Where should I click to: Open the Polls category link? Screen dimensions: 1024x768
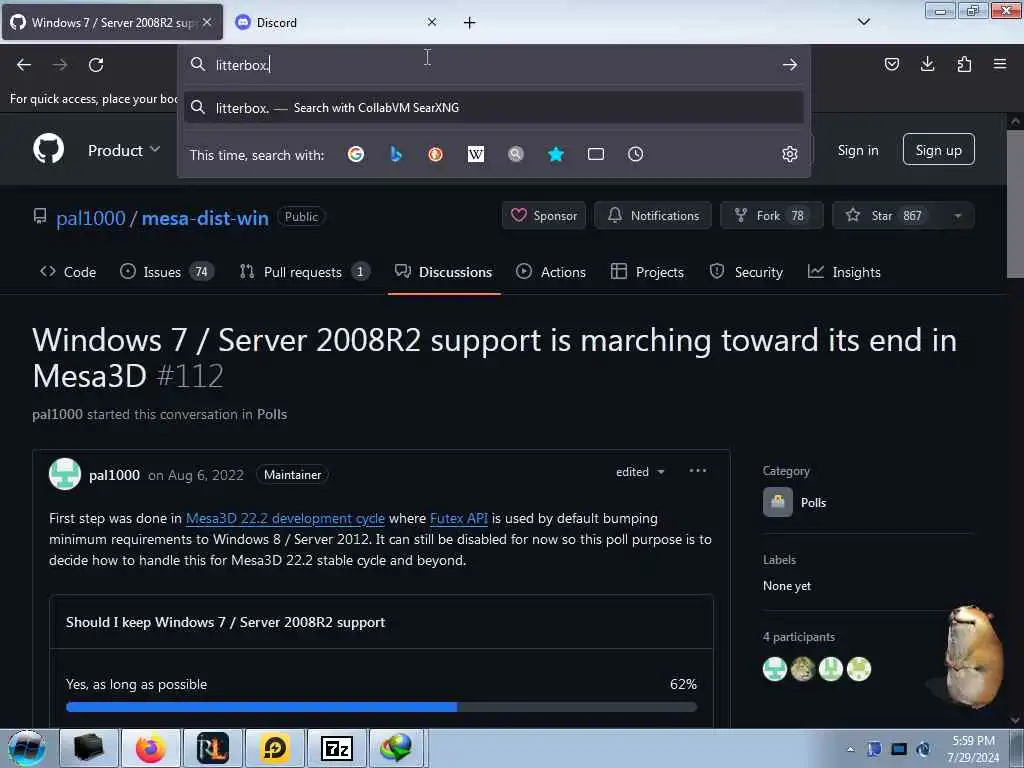click(x=813, y=502)
